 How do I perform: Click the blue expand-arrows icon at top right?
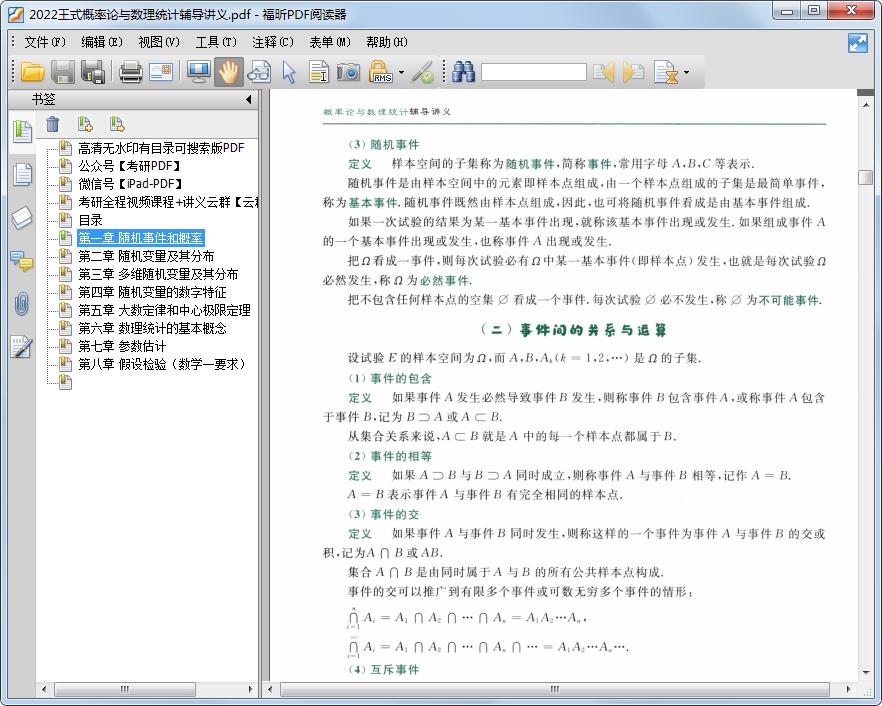pos(858,43)
